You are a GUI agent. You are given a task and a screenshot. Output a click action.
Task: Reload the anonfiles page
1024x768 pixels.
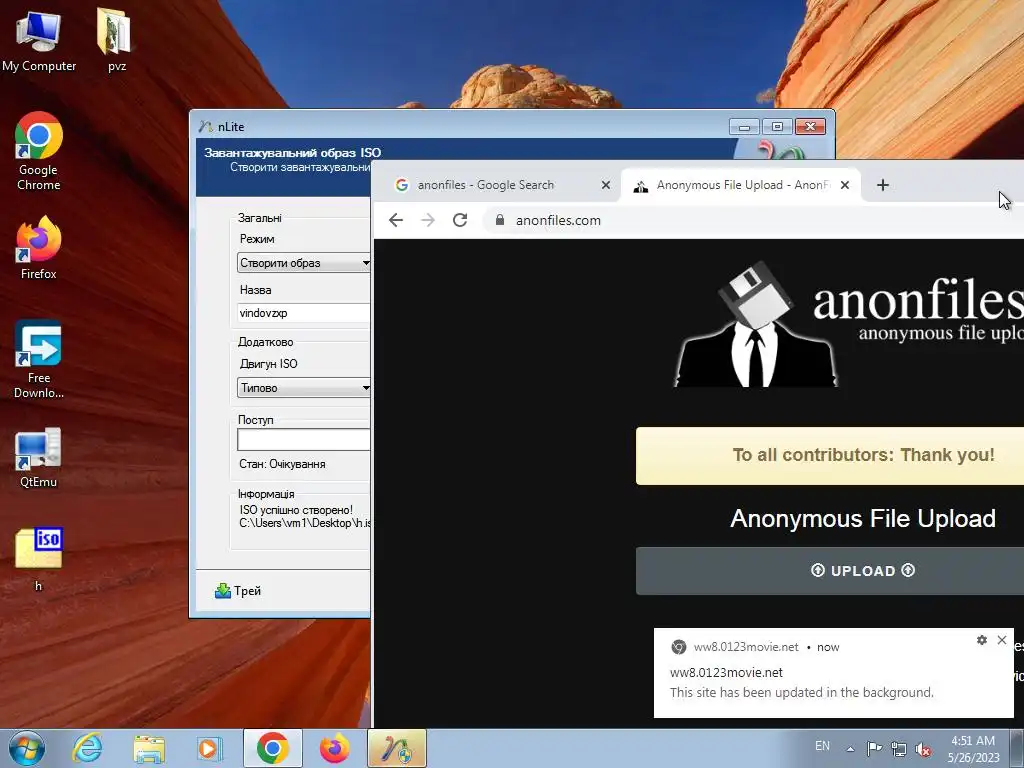point(460,220)
